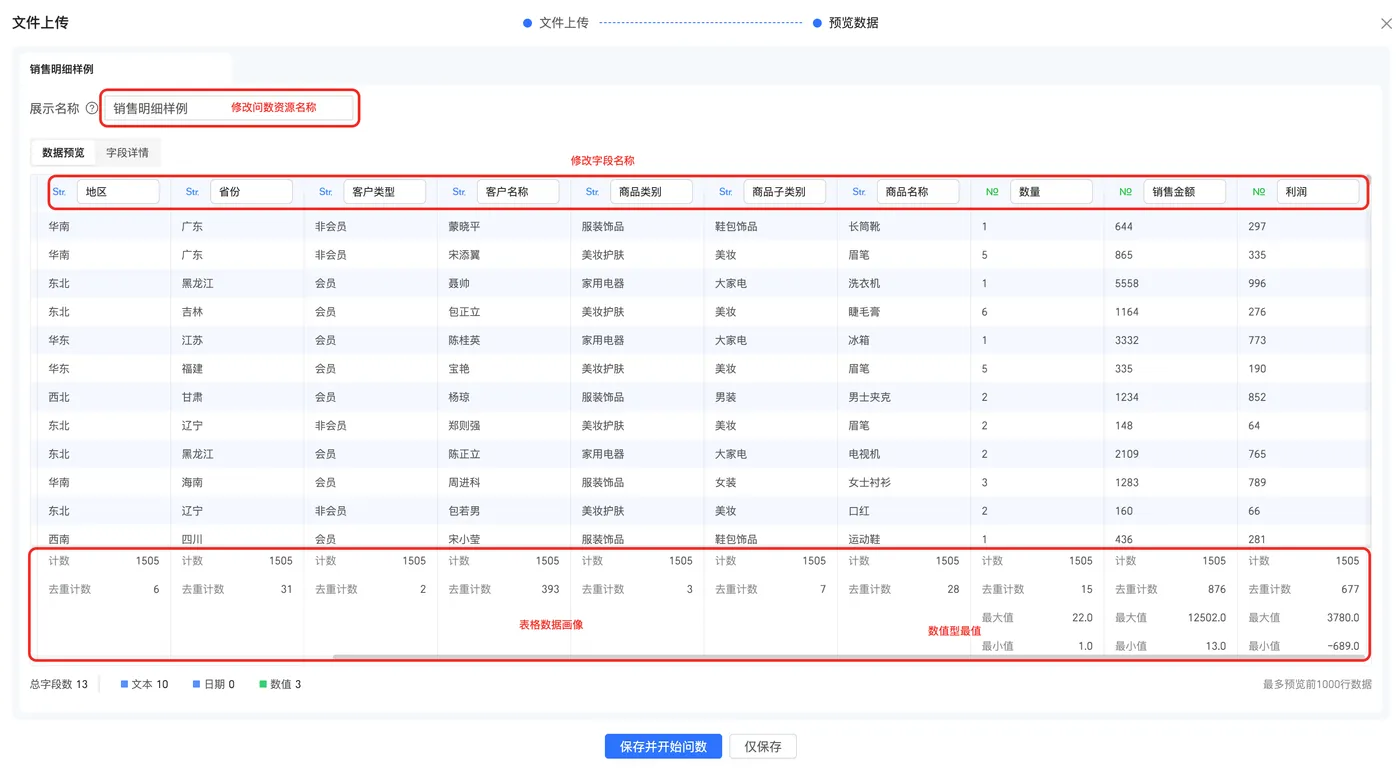This screenshot has width=1400, height=768.
Task: Edit the 地区 column name field
Action: (x=118, y=192)
